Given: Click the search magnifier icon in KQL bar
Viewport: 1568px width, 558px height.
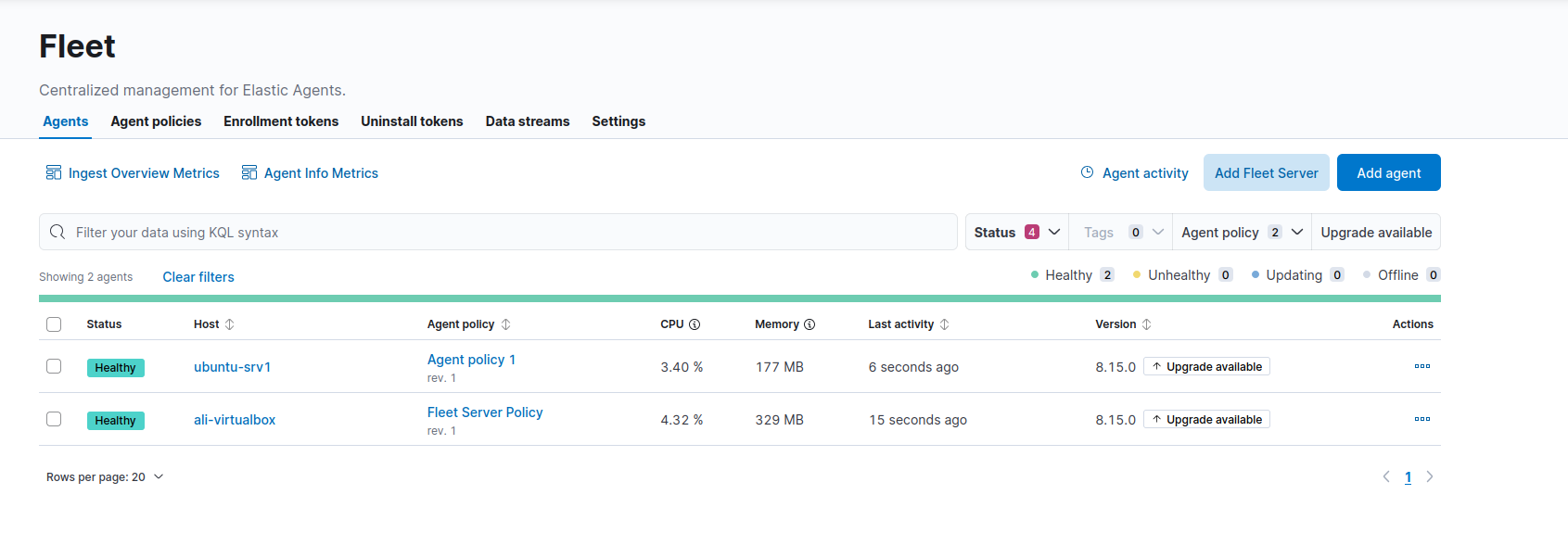Looking at the screenshot, I should (x=57, y=232).
